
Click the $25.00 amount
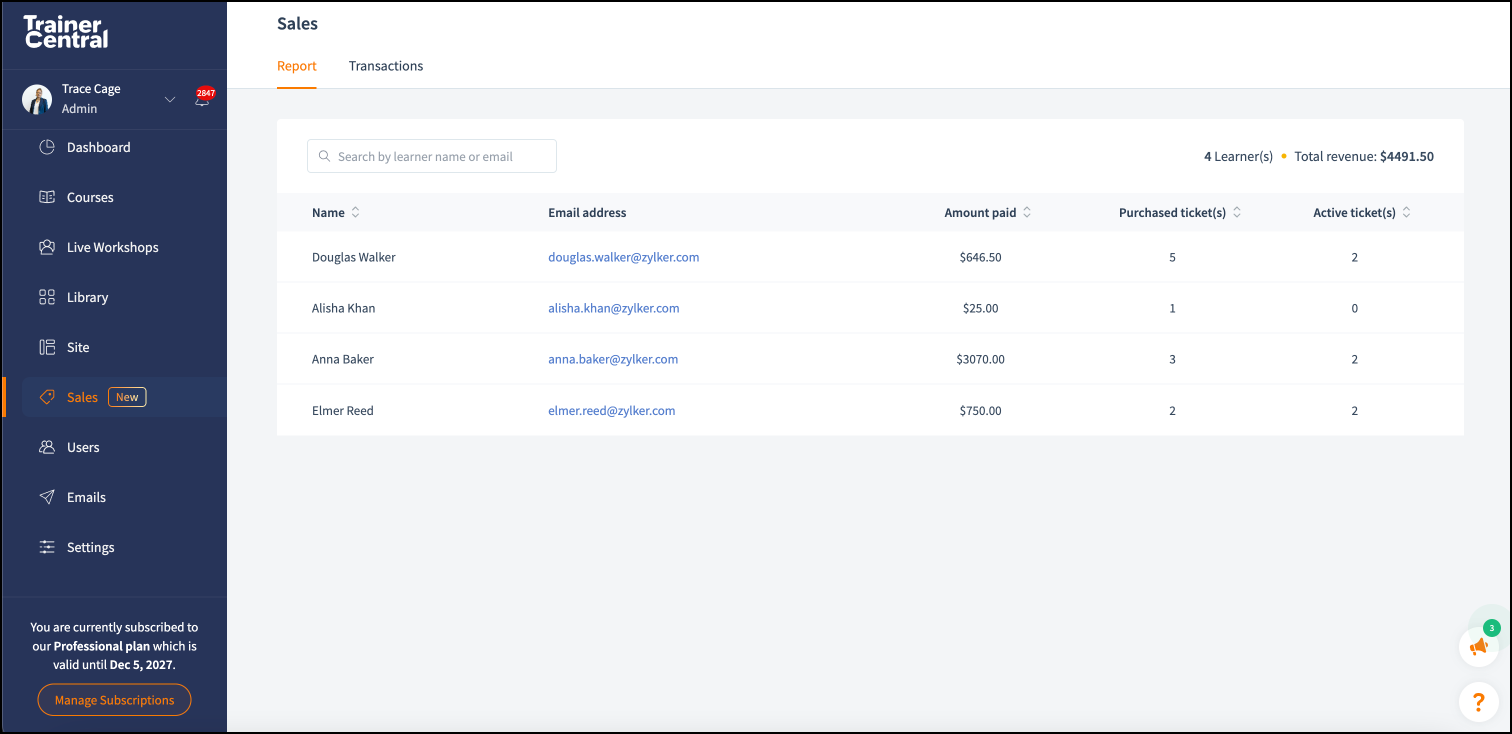click(x=980, y=308)
